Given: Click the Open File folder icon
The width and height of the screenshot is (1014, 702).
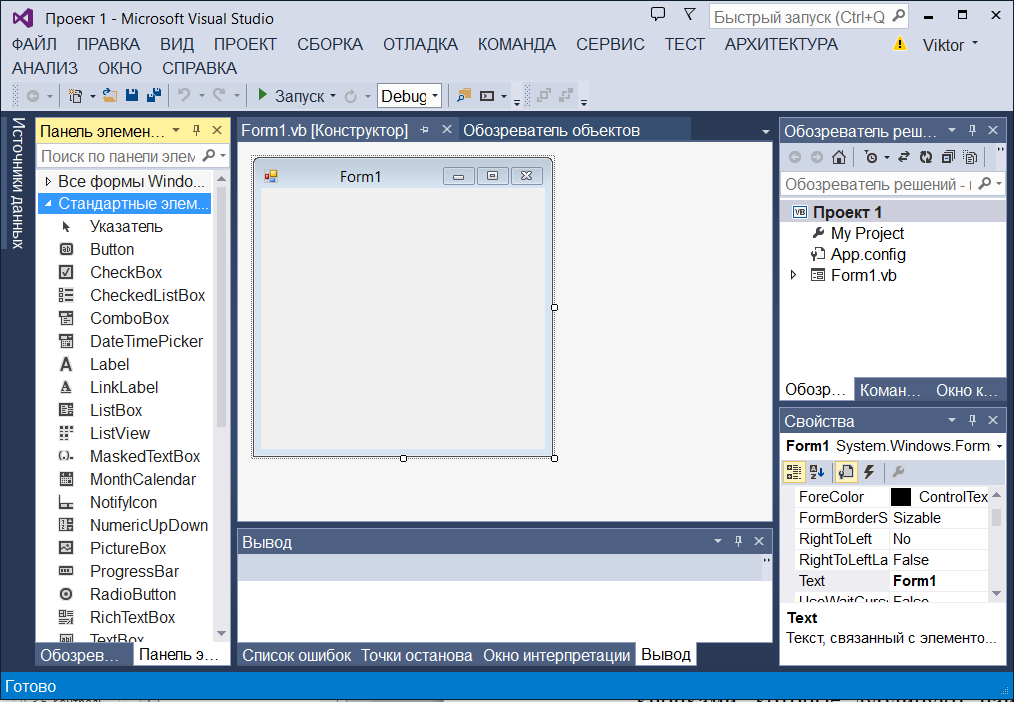Looking at the screenshot, I should 110,96.
